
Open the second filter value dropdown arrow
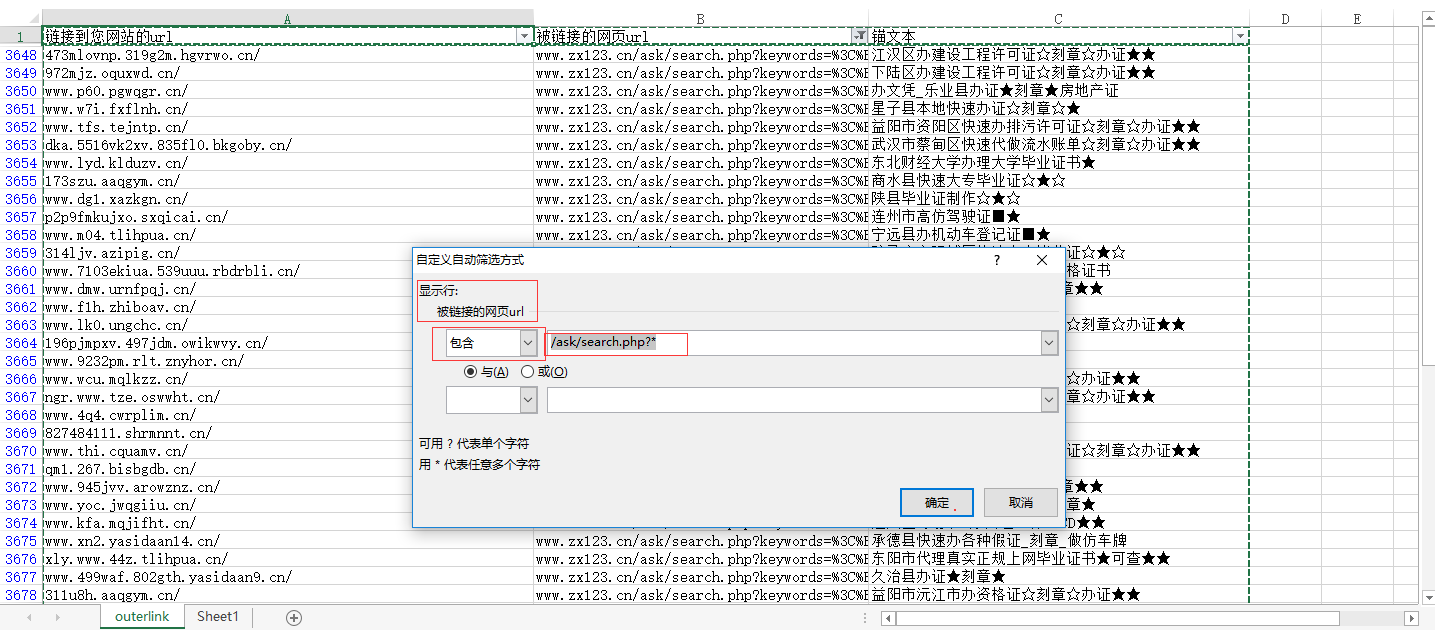(1048, 400)
